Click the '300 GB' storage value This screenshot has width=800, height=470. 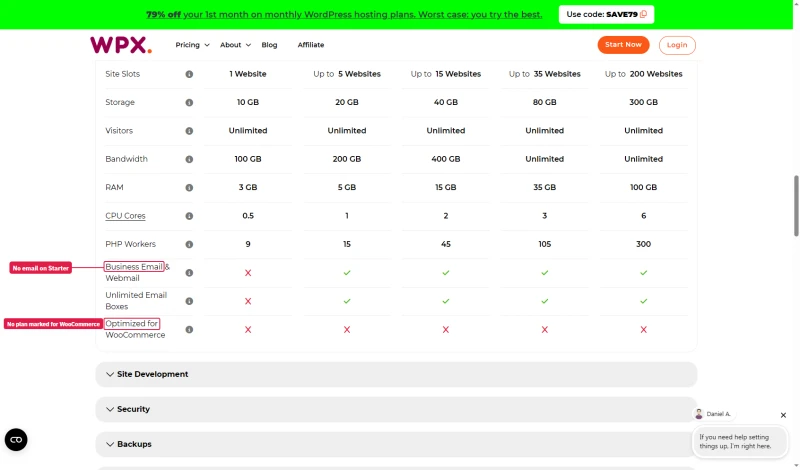click(643, 103)
